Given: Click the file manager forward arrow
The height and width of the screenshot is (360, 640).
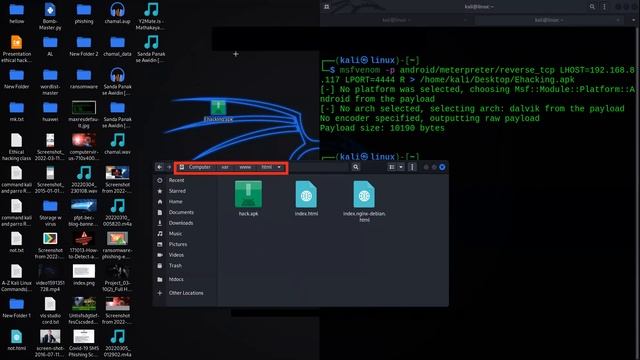Looking at the screenshot, I should (x=169, y=167).
